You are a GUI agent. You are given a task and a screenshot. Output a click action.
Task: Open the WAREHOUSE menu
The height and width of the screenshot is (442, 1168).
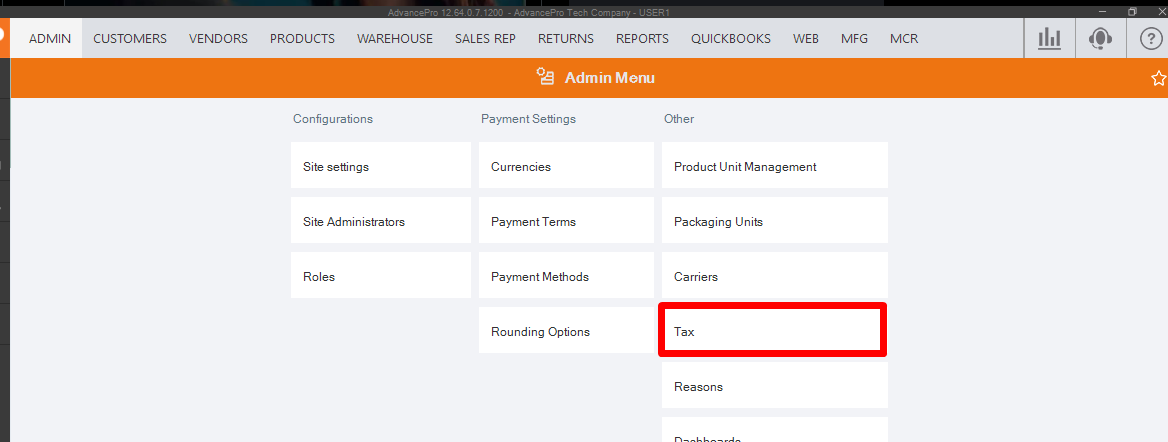coord(395,39)
